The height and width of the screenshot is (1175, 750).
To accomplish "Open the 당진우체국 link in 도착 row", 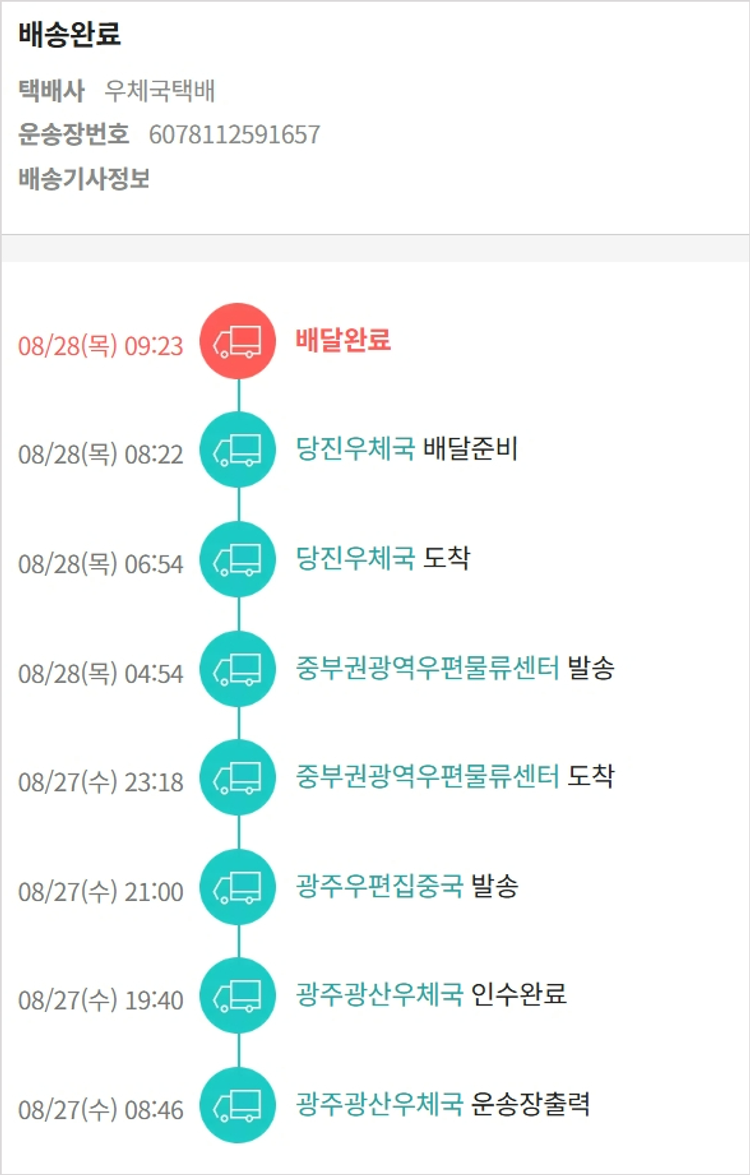I will pos(355,558).
